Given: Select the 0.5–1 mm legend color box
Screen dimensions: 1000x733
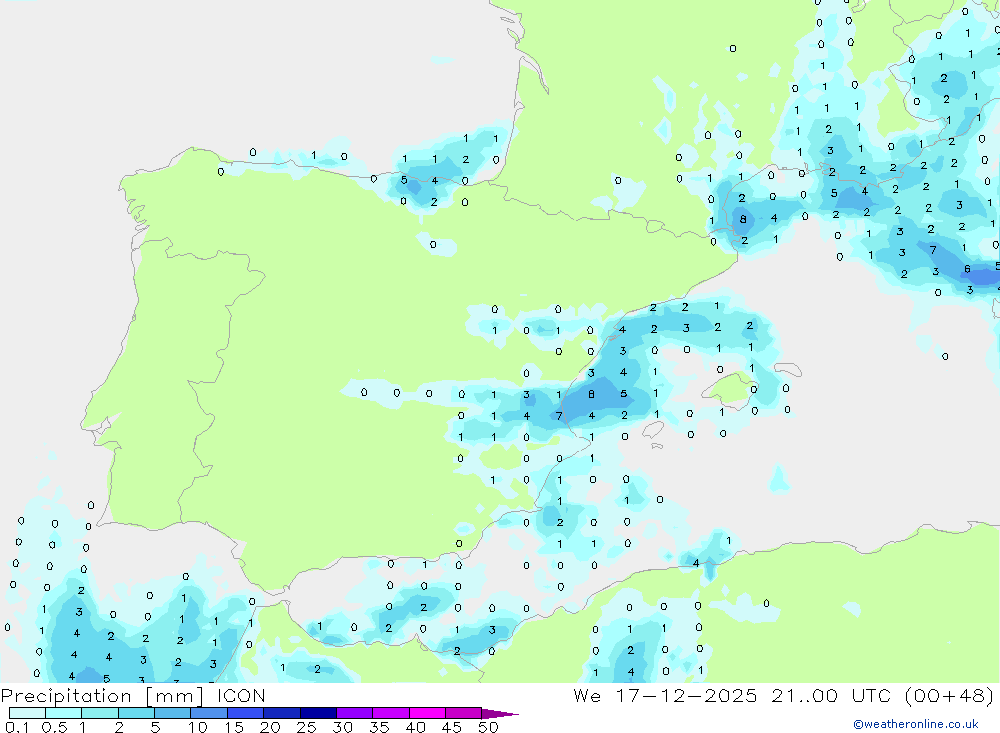Looking at the screenshot, I should 64,713.
